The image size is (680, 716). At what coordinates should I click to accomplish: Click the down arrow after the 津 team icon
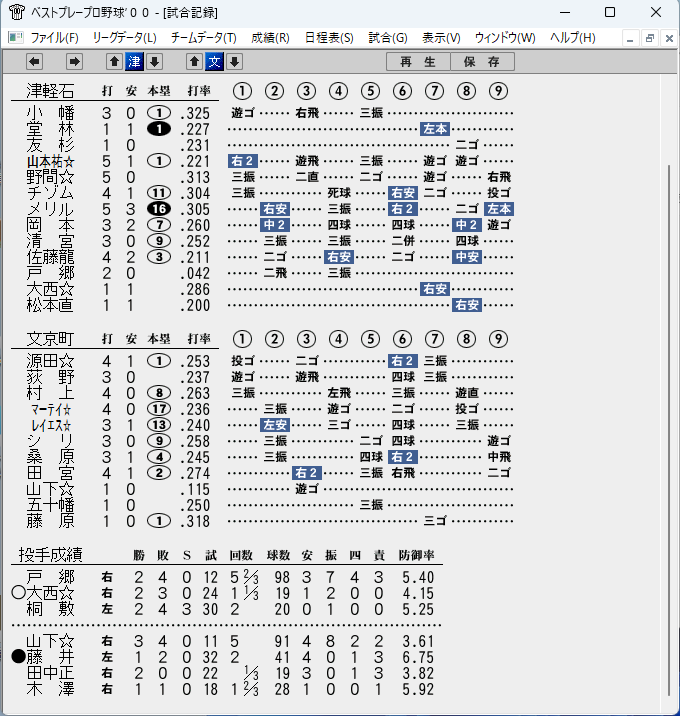click(x=154, y=62)
